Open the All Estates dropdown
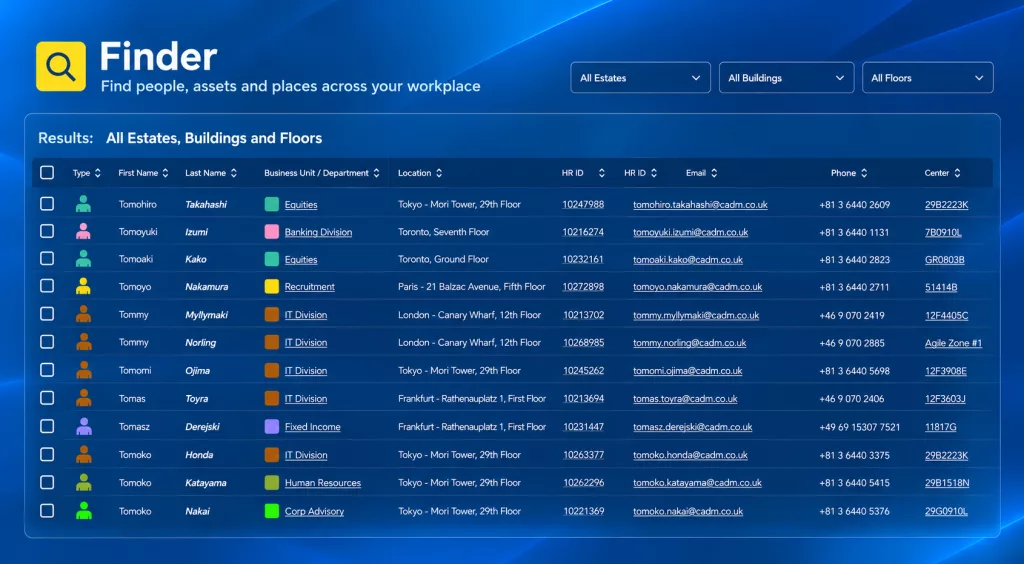 [640, 78]
